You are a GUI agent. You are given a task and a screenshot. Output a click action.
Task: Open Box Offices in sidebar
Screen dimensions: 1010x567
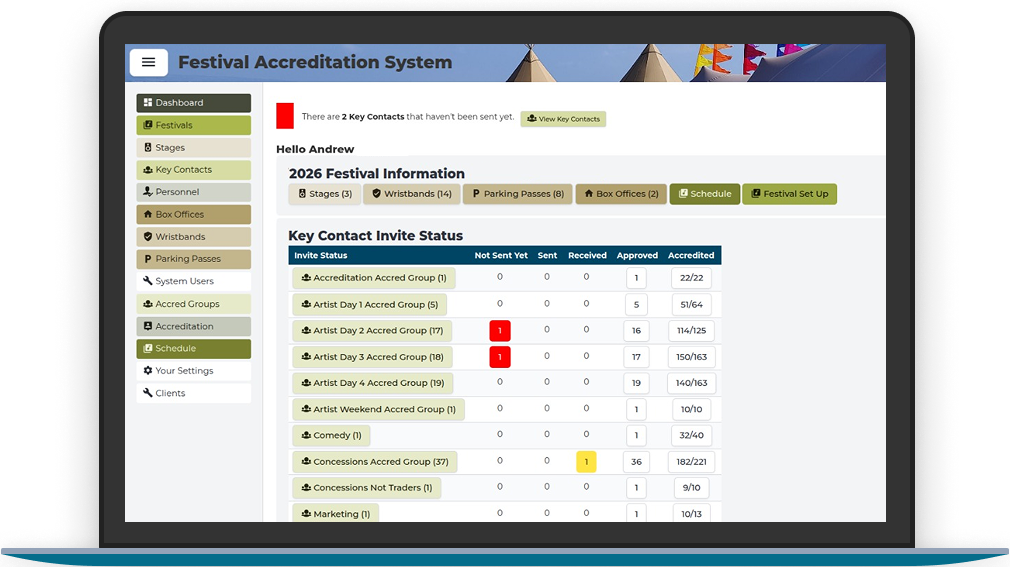(x=193, y=215)
